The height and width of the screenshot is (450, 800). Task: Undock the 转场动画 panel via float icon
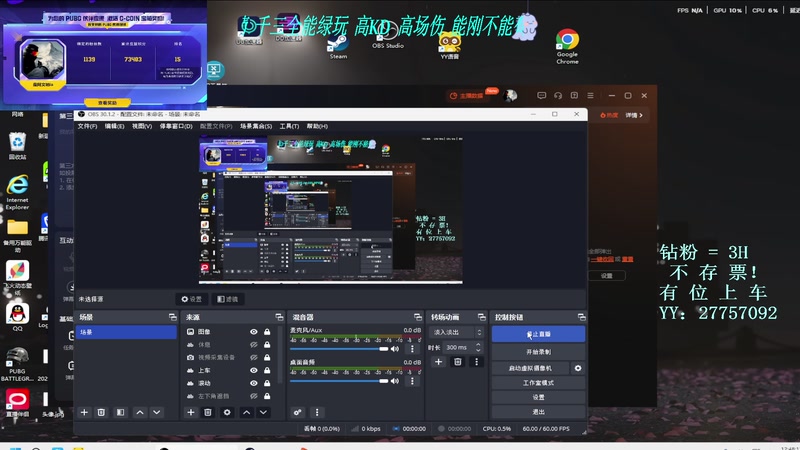481,317
